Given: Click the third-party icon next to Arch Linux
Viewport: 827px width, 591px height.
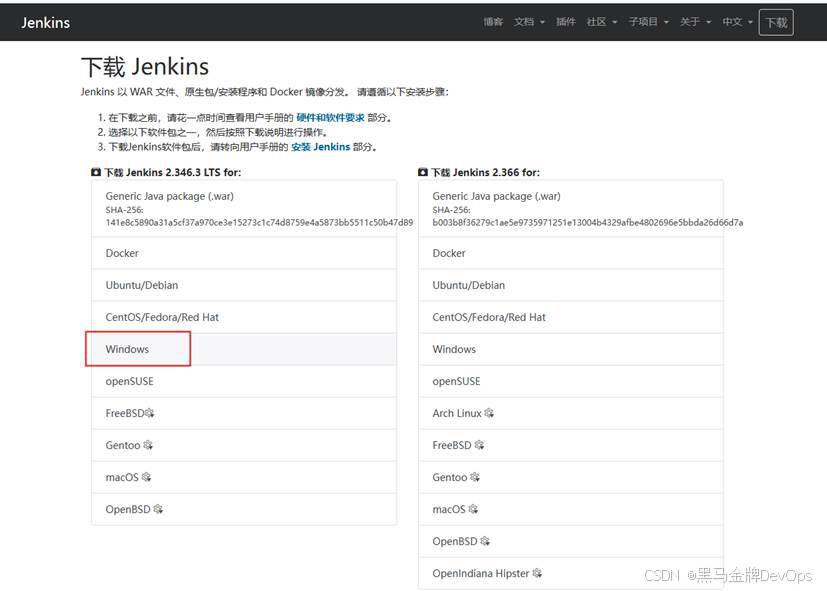Looking at the screenshot, I should click(489, 413).
